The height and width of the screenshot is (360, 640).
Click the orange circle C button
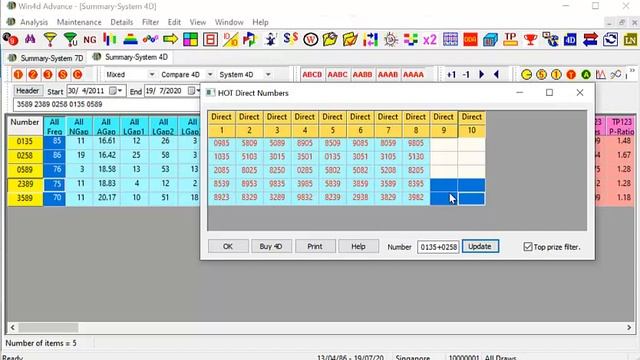coord(77,75)
